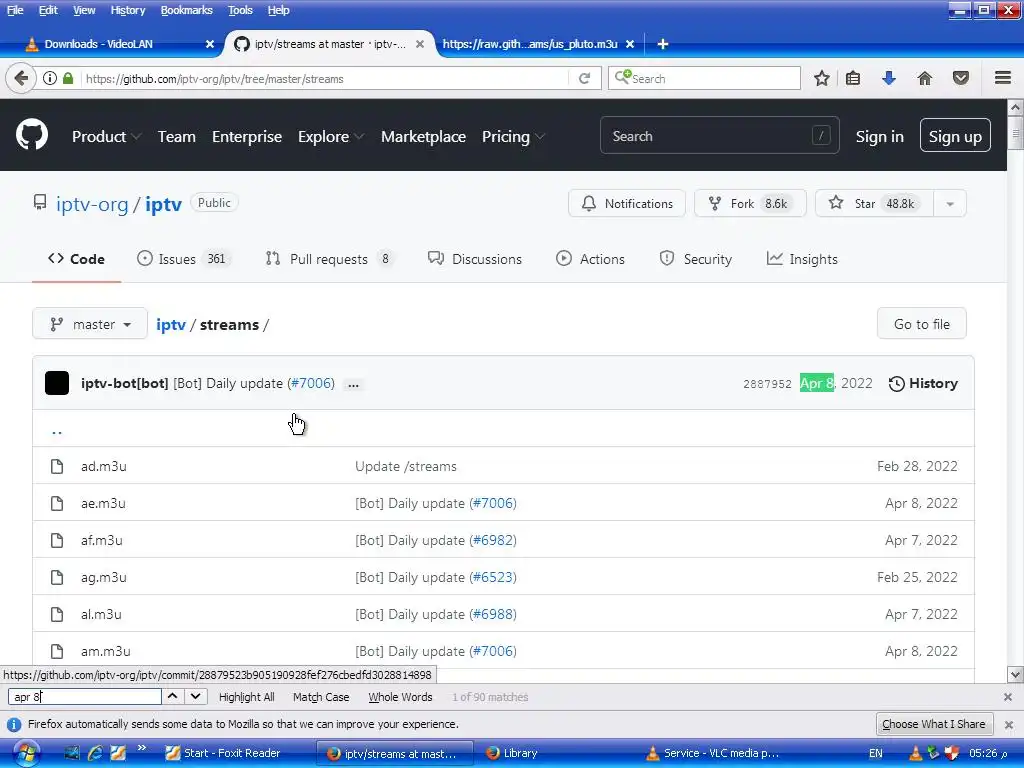Image resolution: width=1024 pixels, height=768 pixels.
Task: Toggle Whole Words in find bar
Action: tap(400, 697)
